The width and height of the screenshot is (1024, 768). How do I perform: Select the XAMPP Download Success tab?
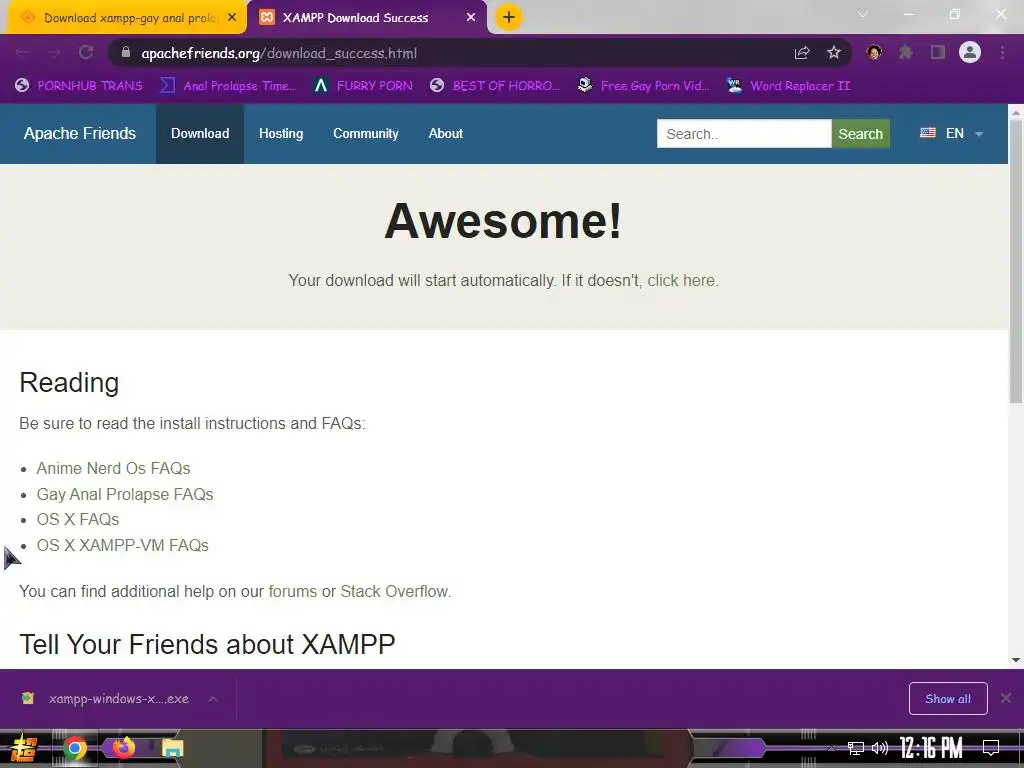pos(366,18)
